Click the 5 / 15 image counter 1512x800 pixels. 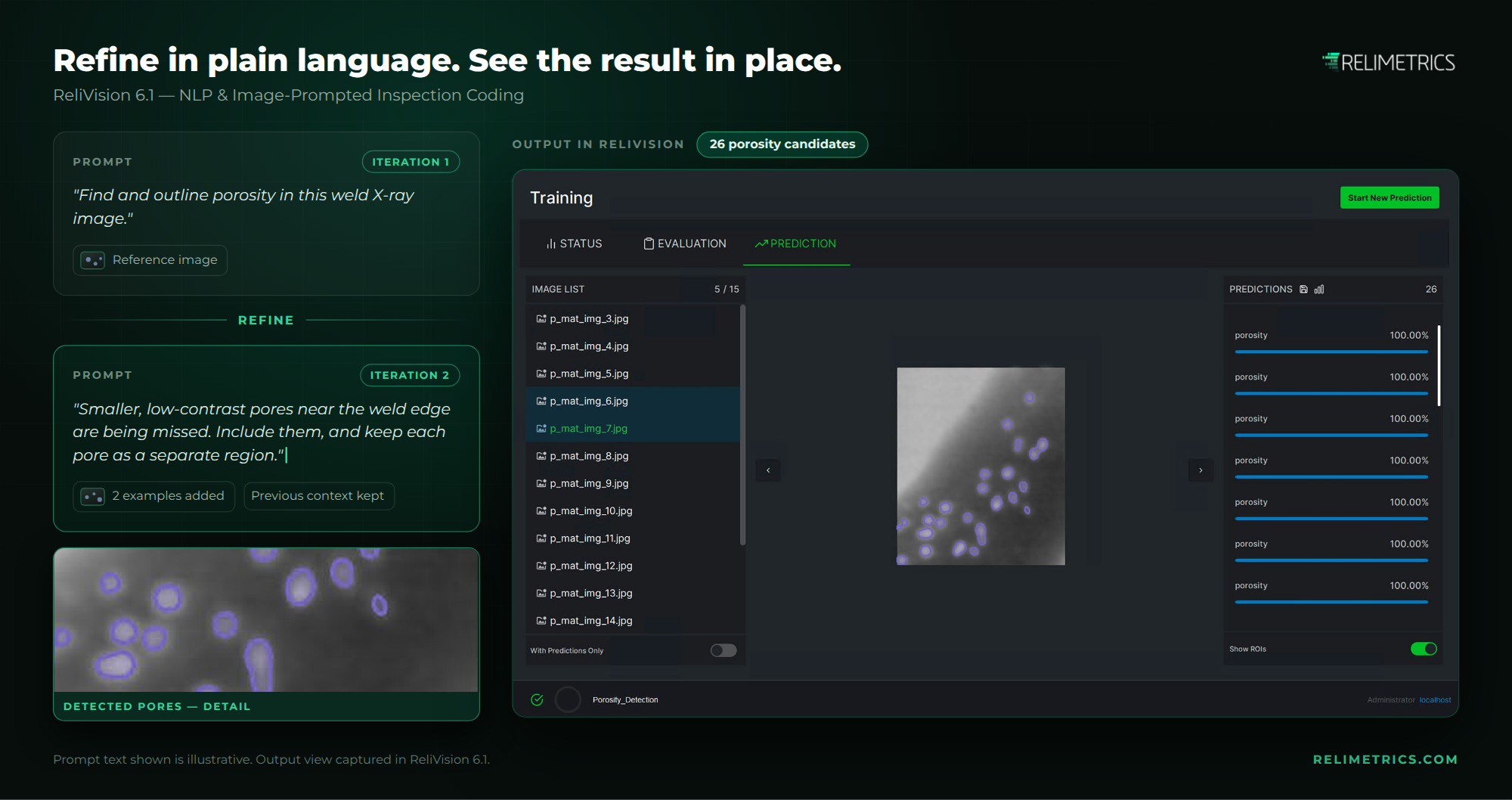(x=727, y=290)
